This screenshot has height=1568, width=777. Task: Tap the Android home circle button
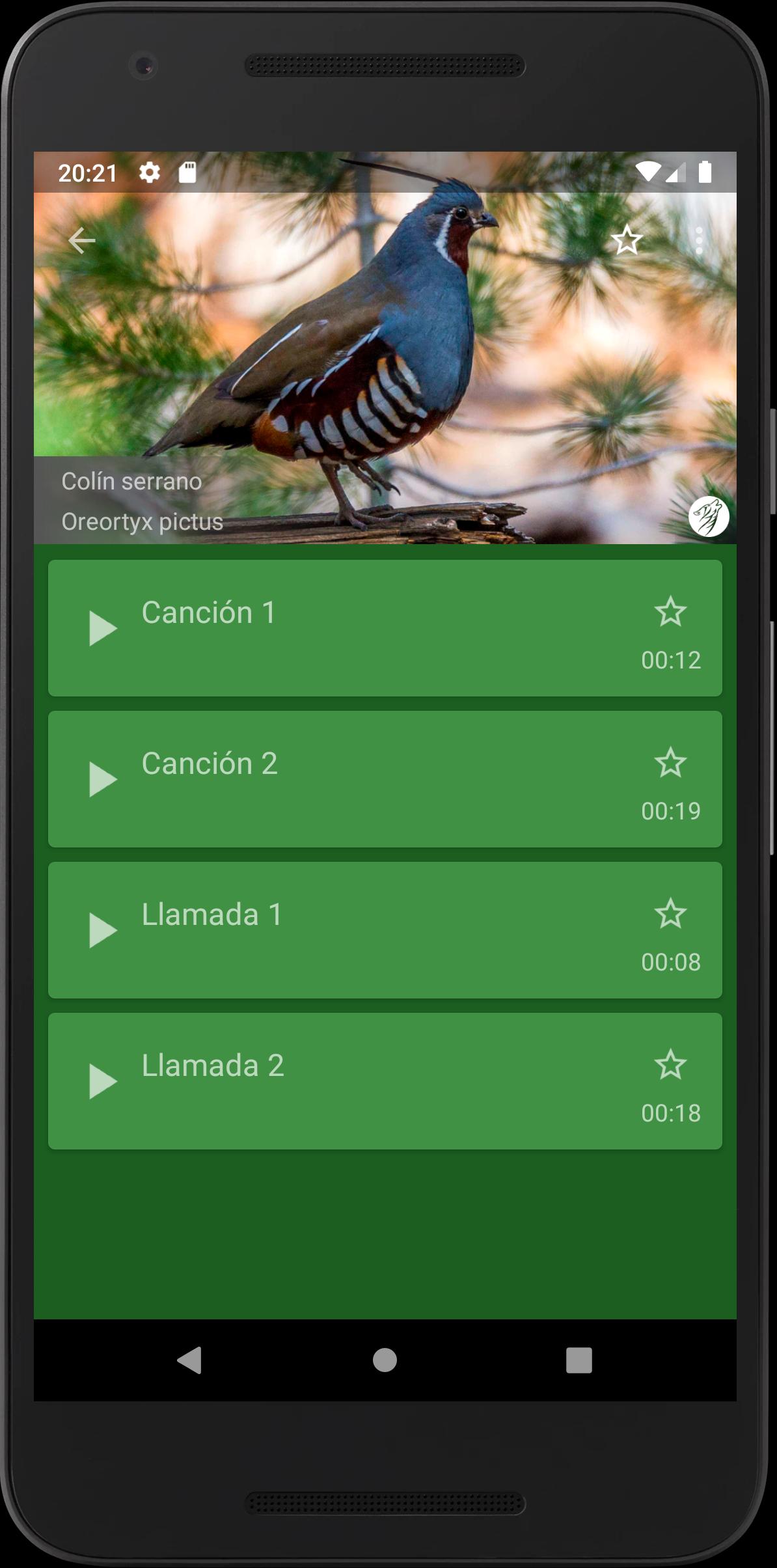385,1360
